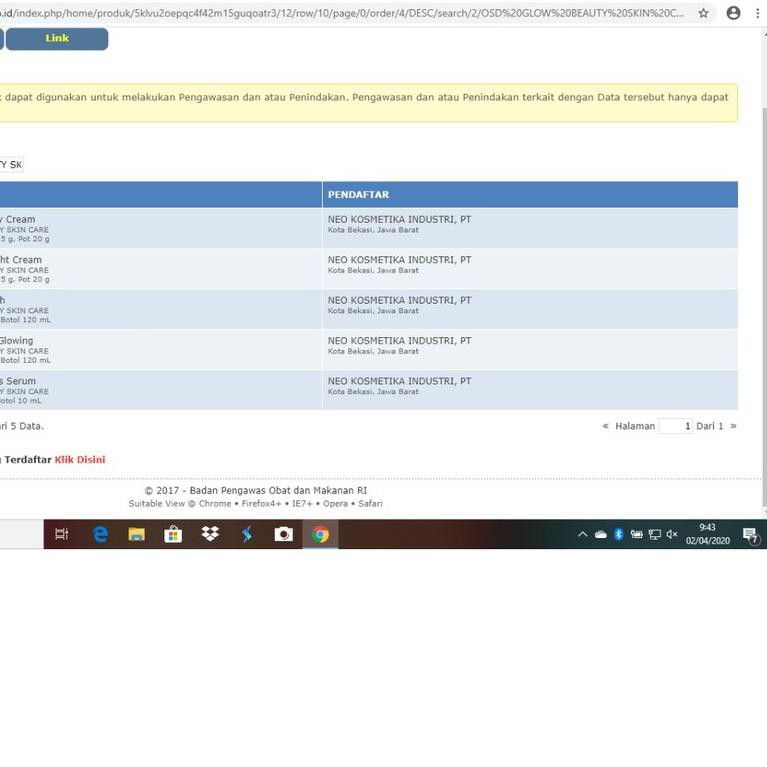Open Dropbox from the taskbar

tap(210, 535)
